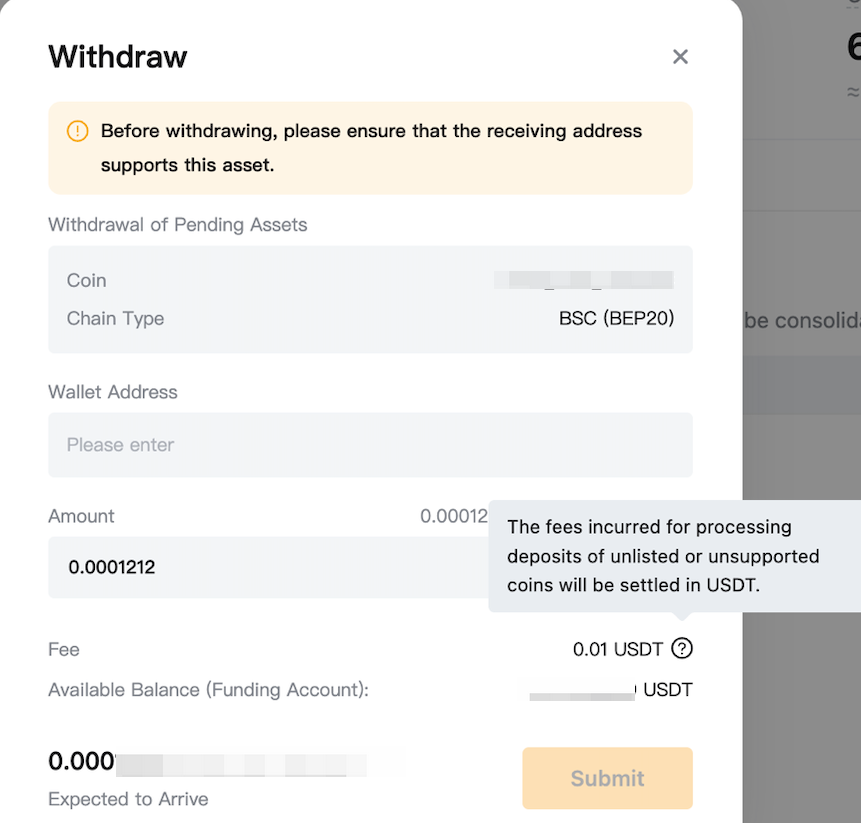This screenshot has width=861, height=823.
Task: Click the Fee label
Action: [x=64, y=649]
